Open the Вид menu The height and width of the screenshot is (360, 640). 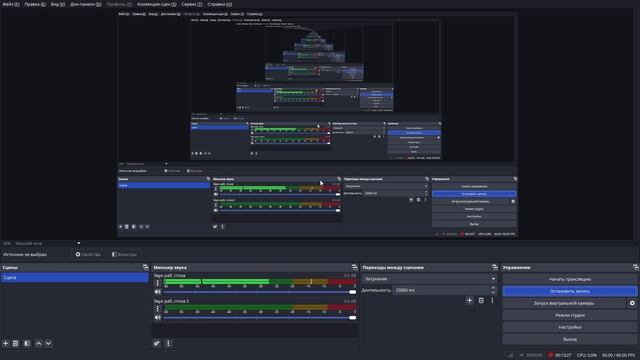[58, 4]
